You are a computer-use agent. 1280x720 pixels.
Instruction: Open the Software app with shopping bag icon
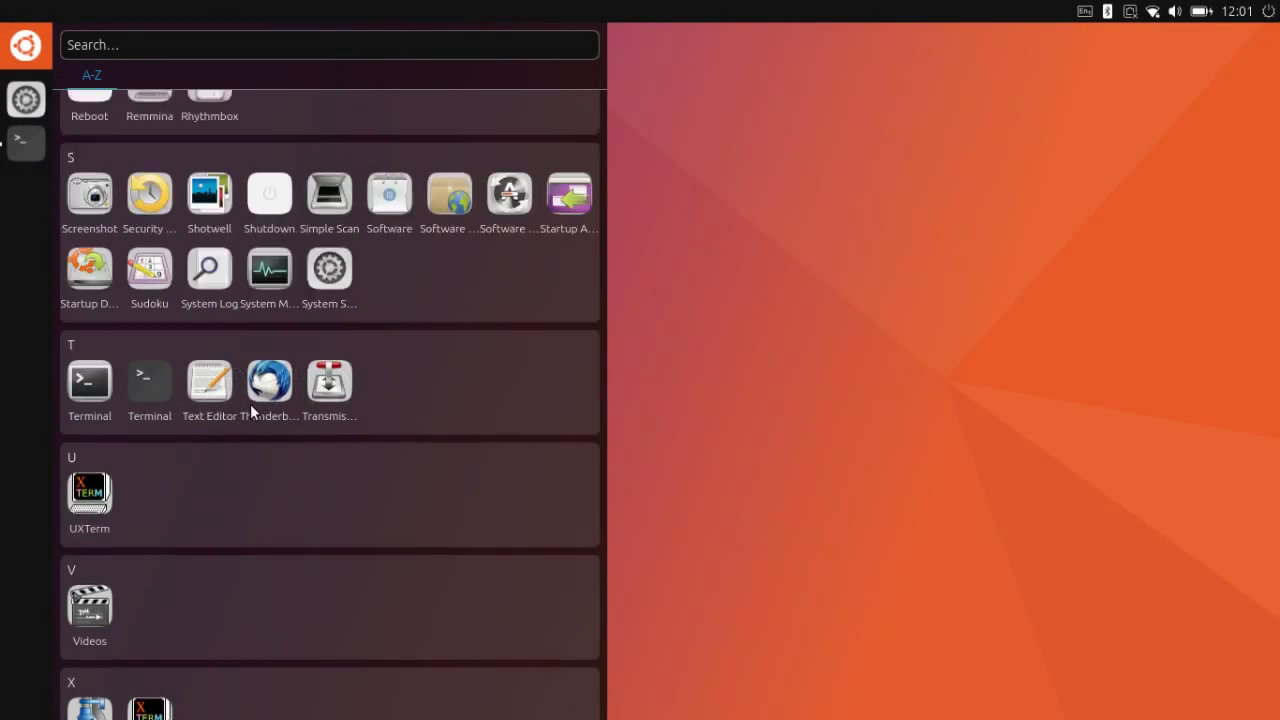click(389, 194)
